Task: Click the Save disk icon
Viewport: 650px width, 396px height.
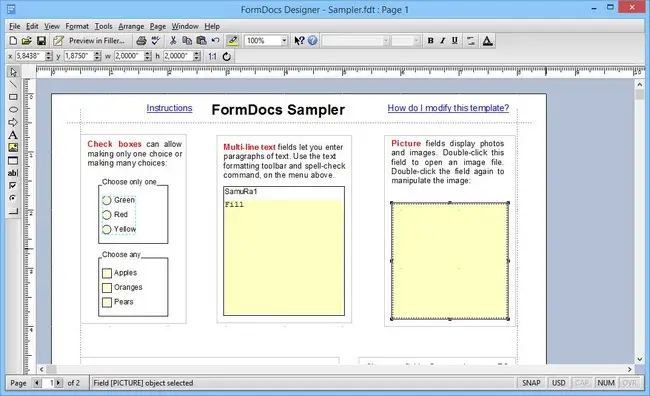Action: coord(41,41)
